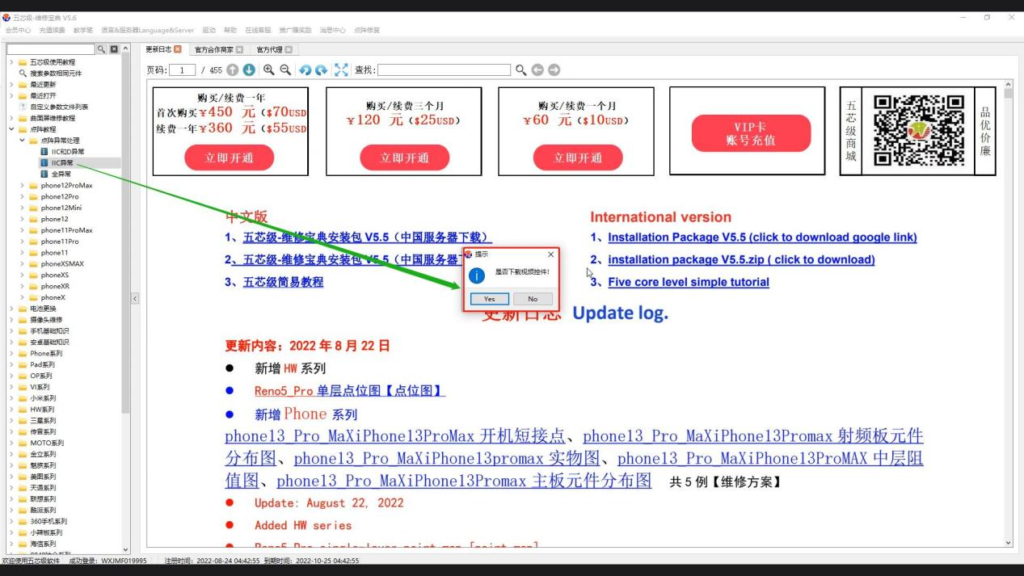Go to next search result arrow
This screenshot has width=1024, height=576.
click(554, 70)
